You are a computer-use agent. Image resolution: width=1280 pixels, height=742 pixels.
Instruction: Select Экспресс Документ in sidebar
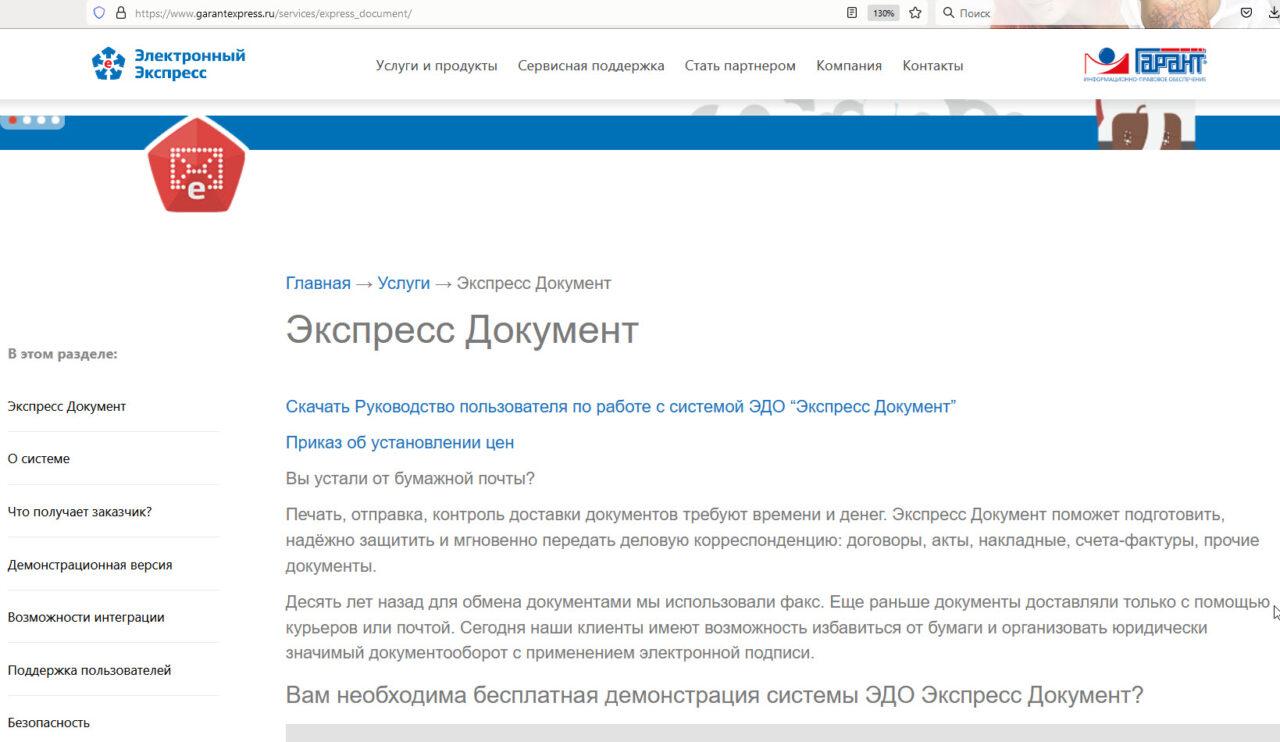click(67, 406)
